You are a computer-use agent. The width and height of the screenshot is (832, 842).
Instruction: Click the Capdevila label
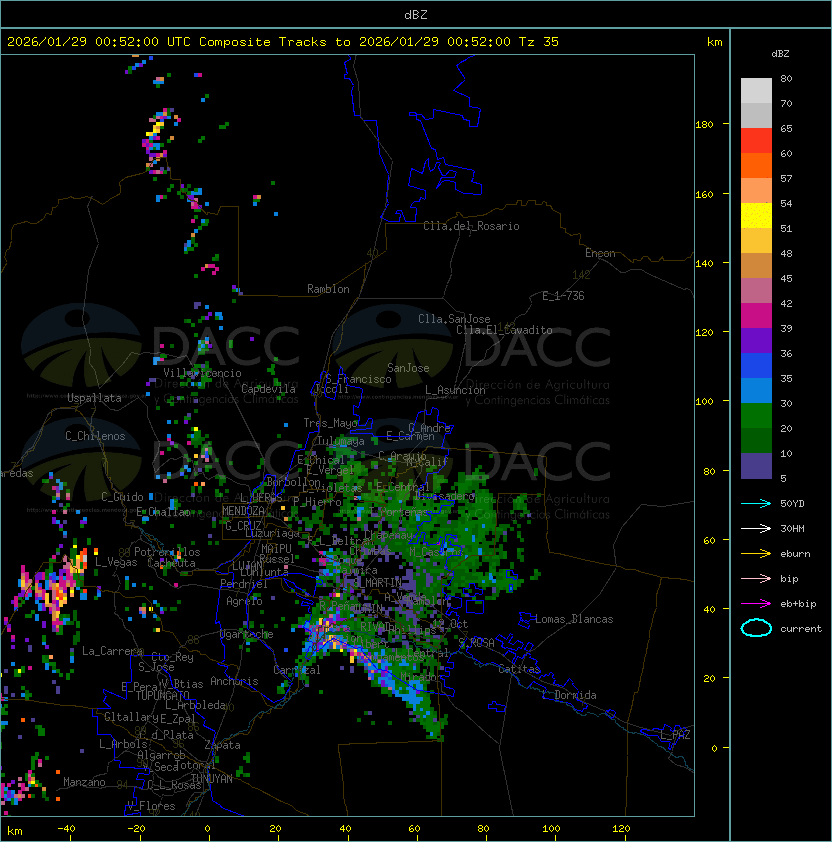point(268,389)
